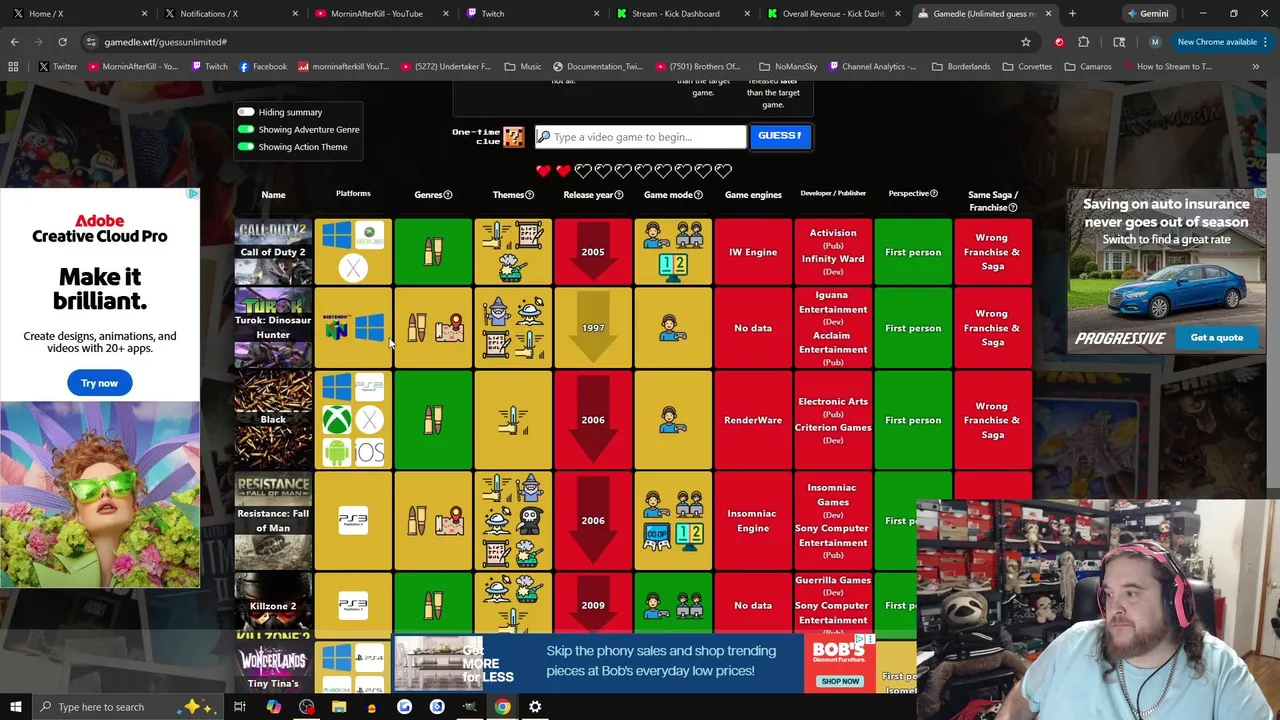
Task: Click the Resistance: Fall of Man themes icons cell
Action: [x=513, y=520]
